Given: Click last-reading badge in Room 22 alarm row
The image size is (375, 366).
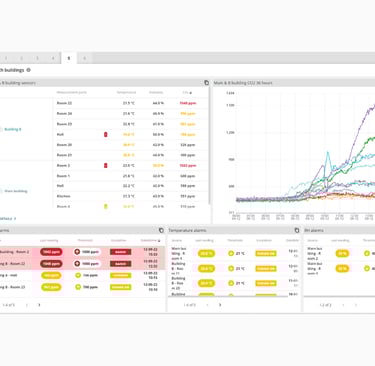Looking at the screenshot, I should (x=51, y=264).
